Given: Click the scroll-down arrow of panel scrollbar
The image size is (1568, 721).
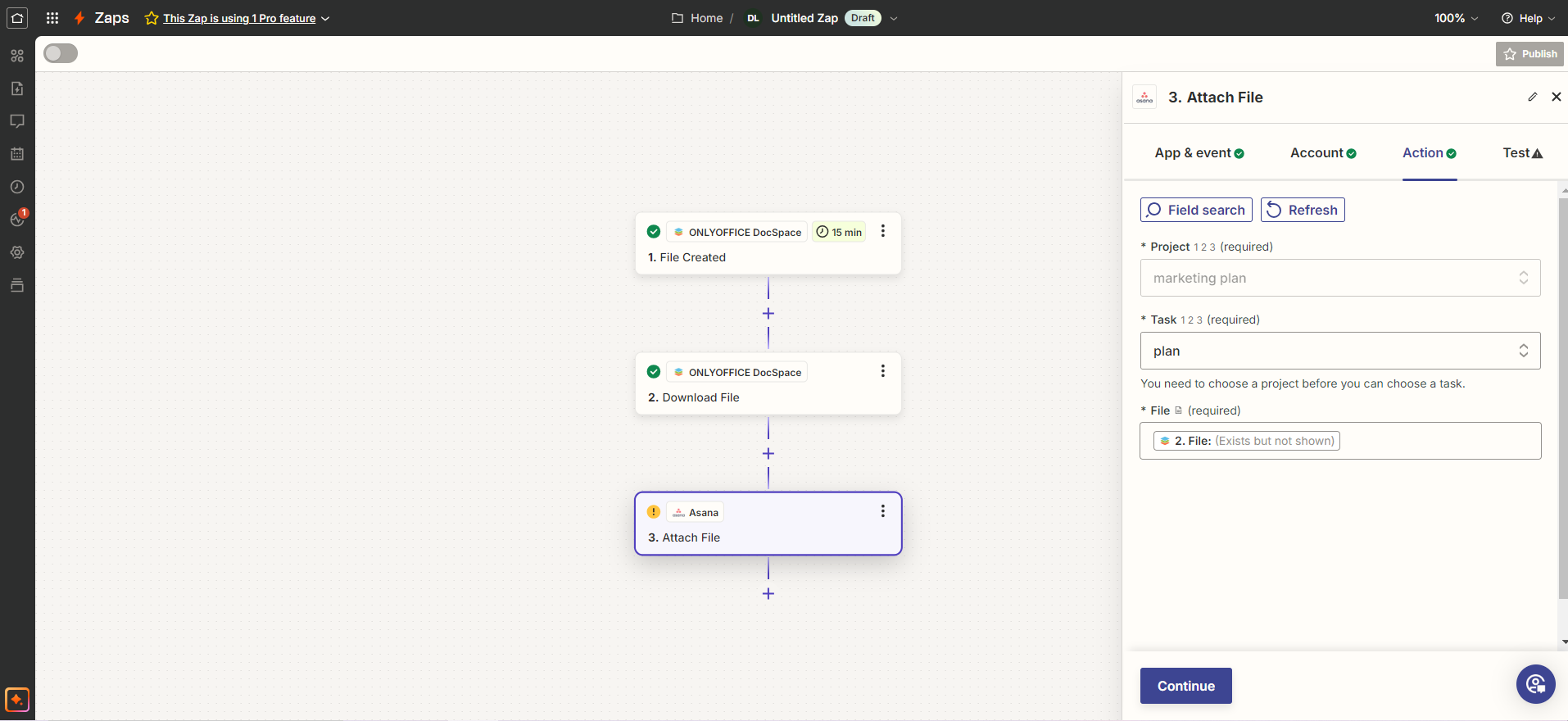Looking at the screenshot, I should tap(1564, 642).
